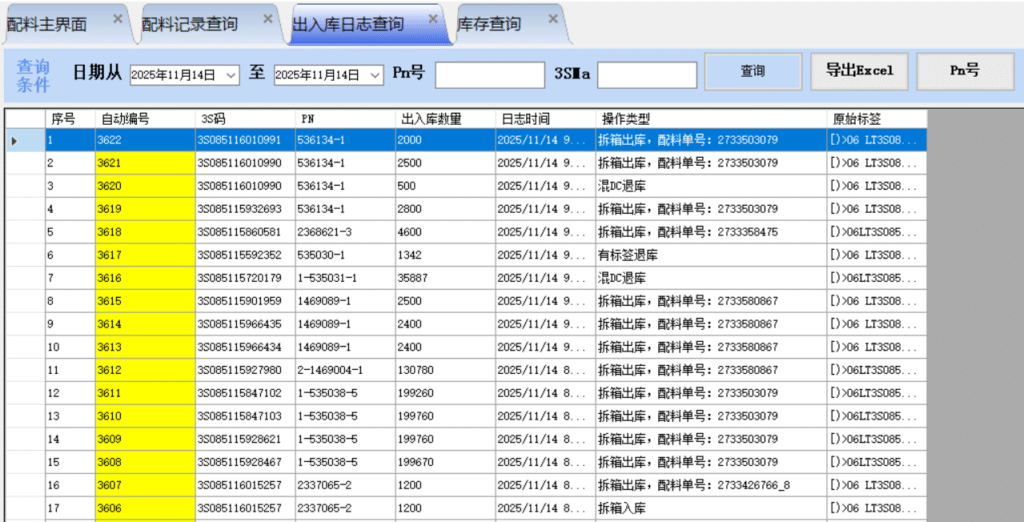Sort by the PN column header

point(345,119)
